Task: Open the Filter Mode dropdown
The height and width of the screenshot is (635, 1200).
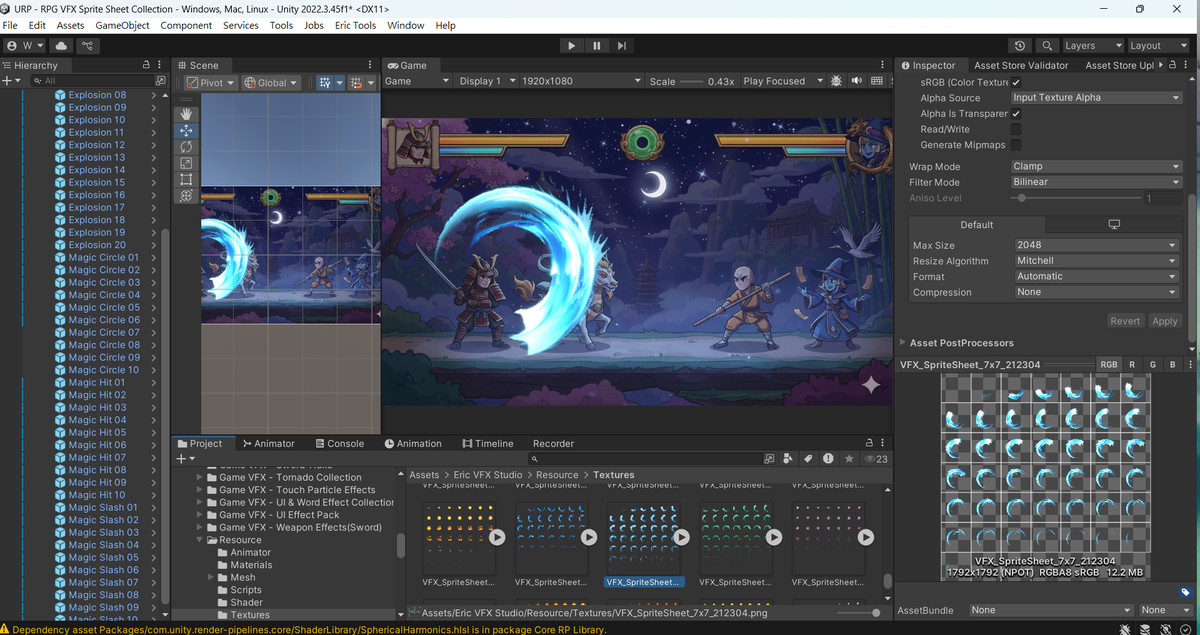Action: [1096, 182]
